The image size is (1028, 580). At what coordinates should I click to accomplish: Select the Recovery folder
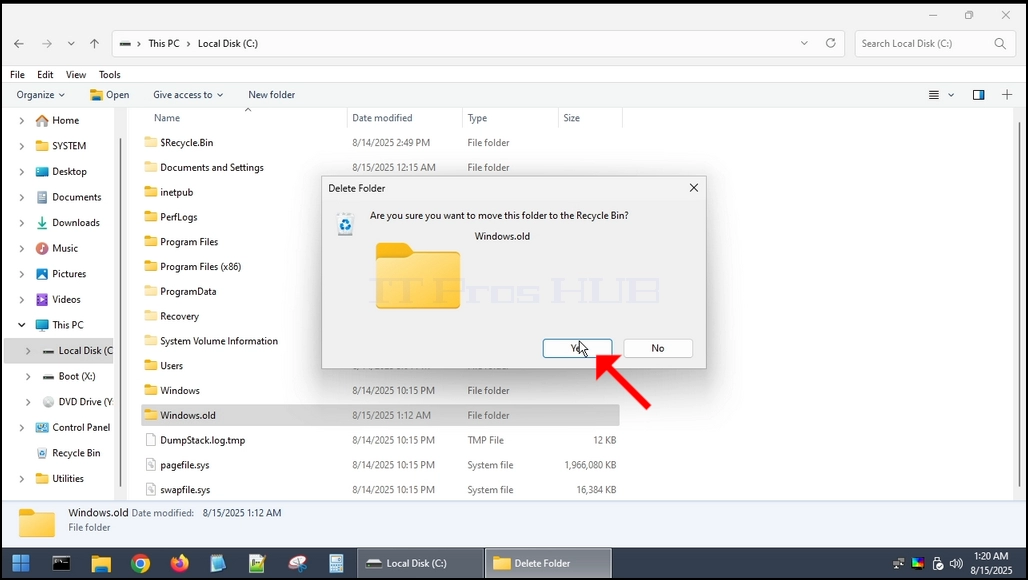pos(171,317)
